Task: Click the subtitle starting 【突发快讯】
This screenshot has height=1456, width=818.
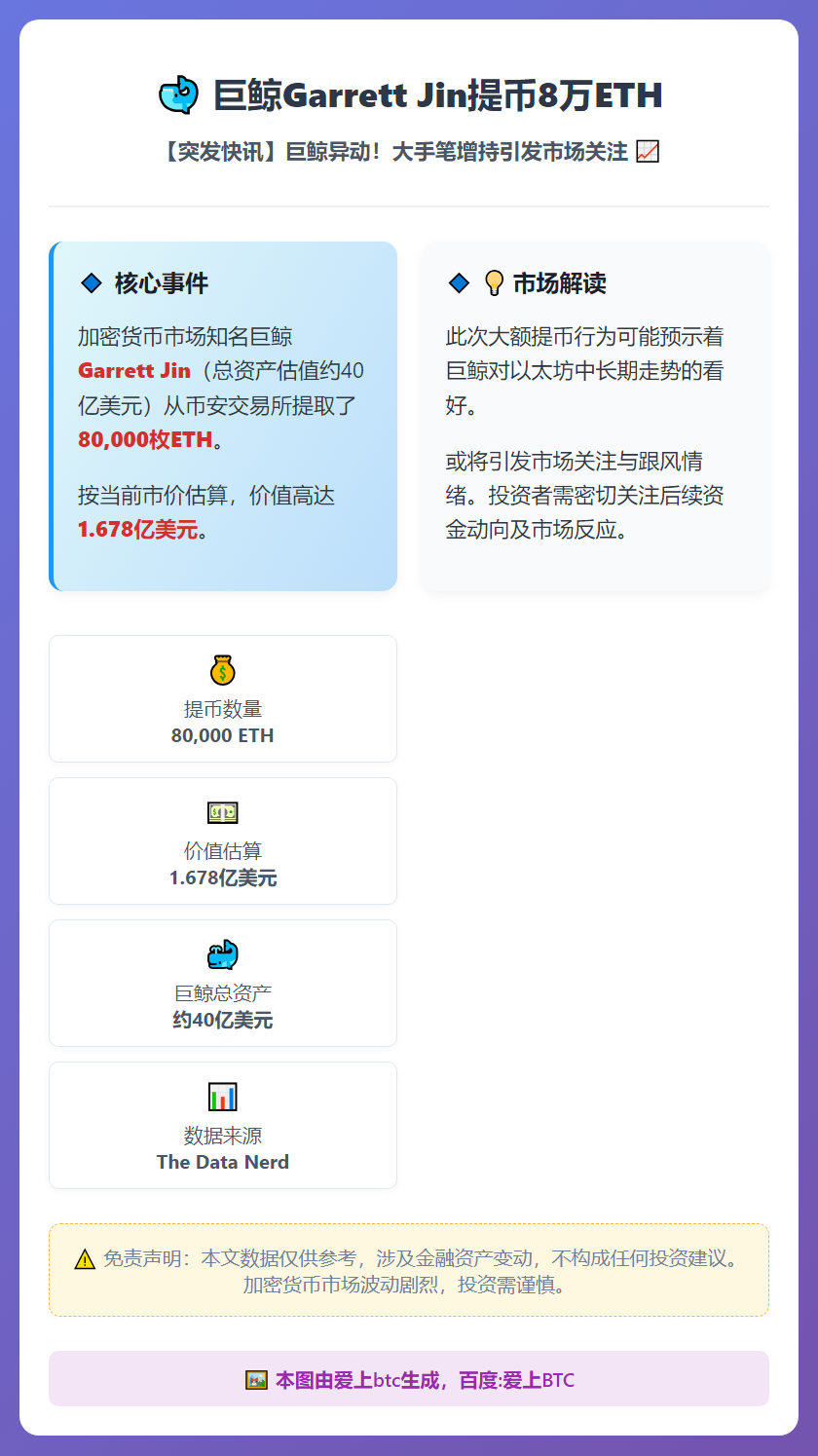Action: 392,152
